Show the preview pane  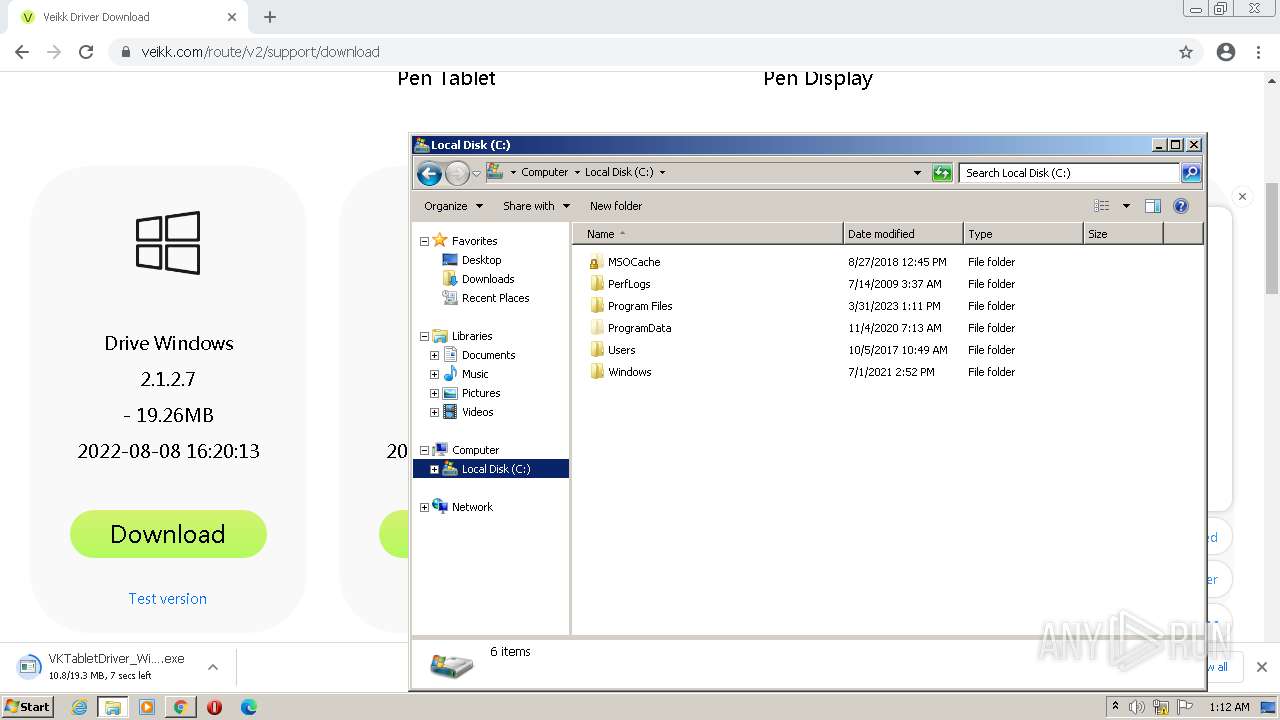pos(1152,206)
